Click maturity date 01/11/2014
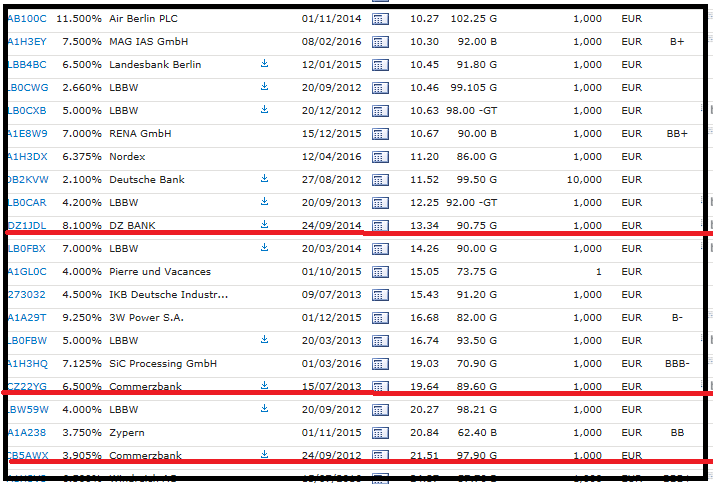The height and width of the screenshot is (484, 713). coord(331,19)
